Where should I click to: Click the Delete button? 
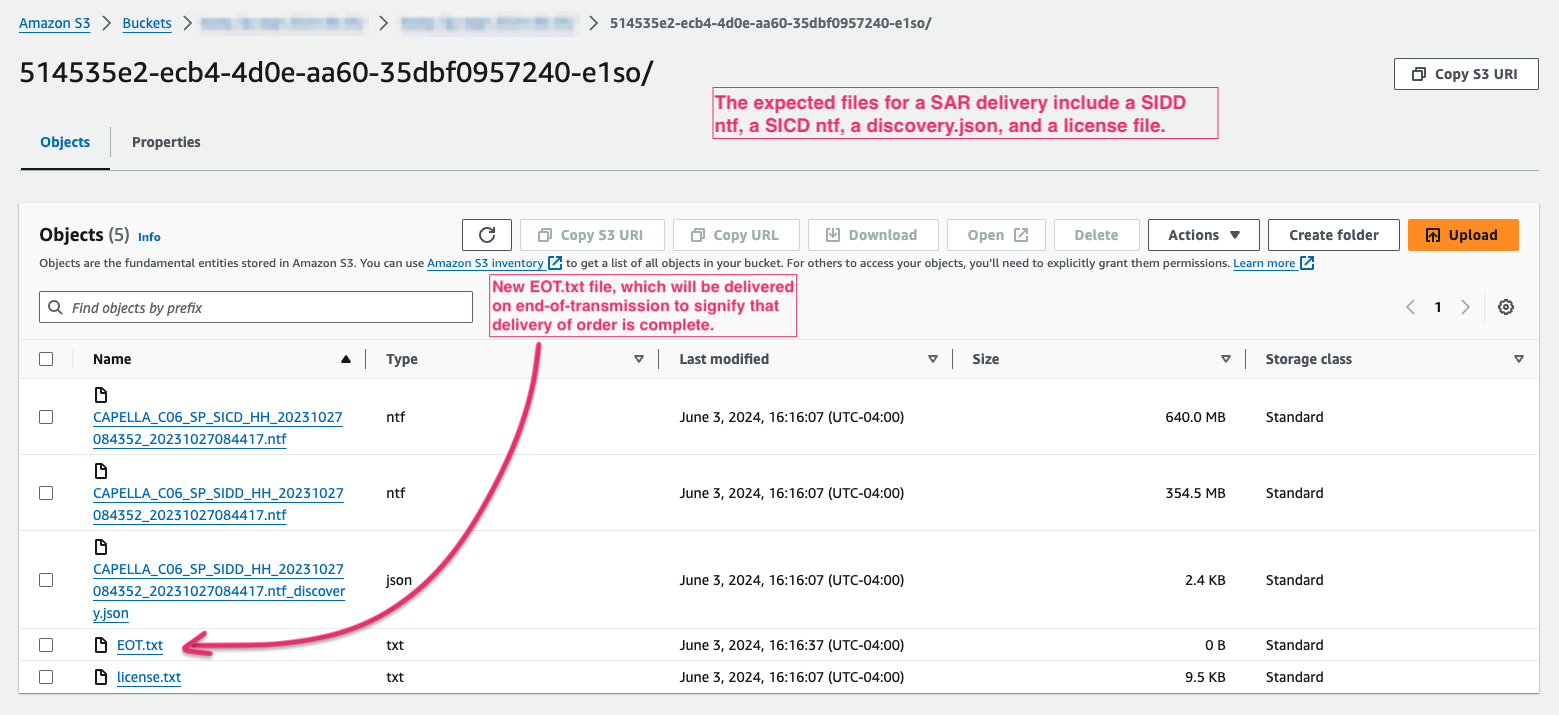click(1096, 235)
